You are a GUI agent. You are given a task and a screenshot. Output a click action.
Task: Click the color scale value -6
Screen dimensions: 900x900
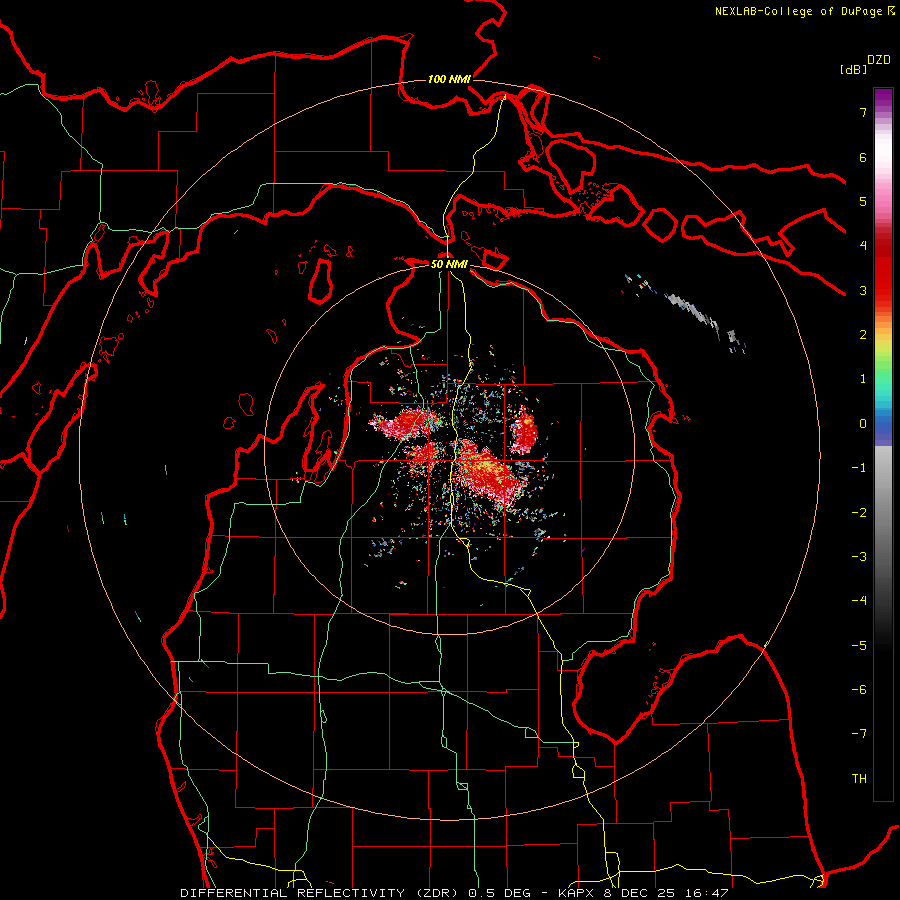(x=859, y=690)
